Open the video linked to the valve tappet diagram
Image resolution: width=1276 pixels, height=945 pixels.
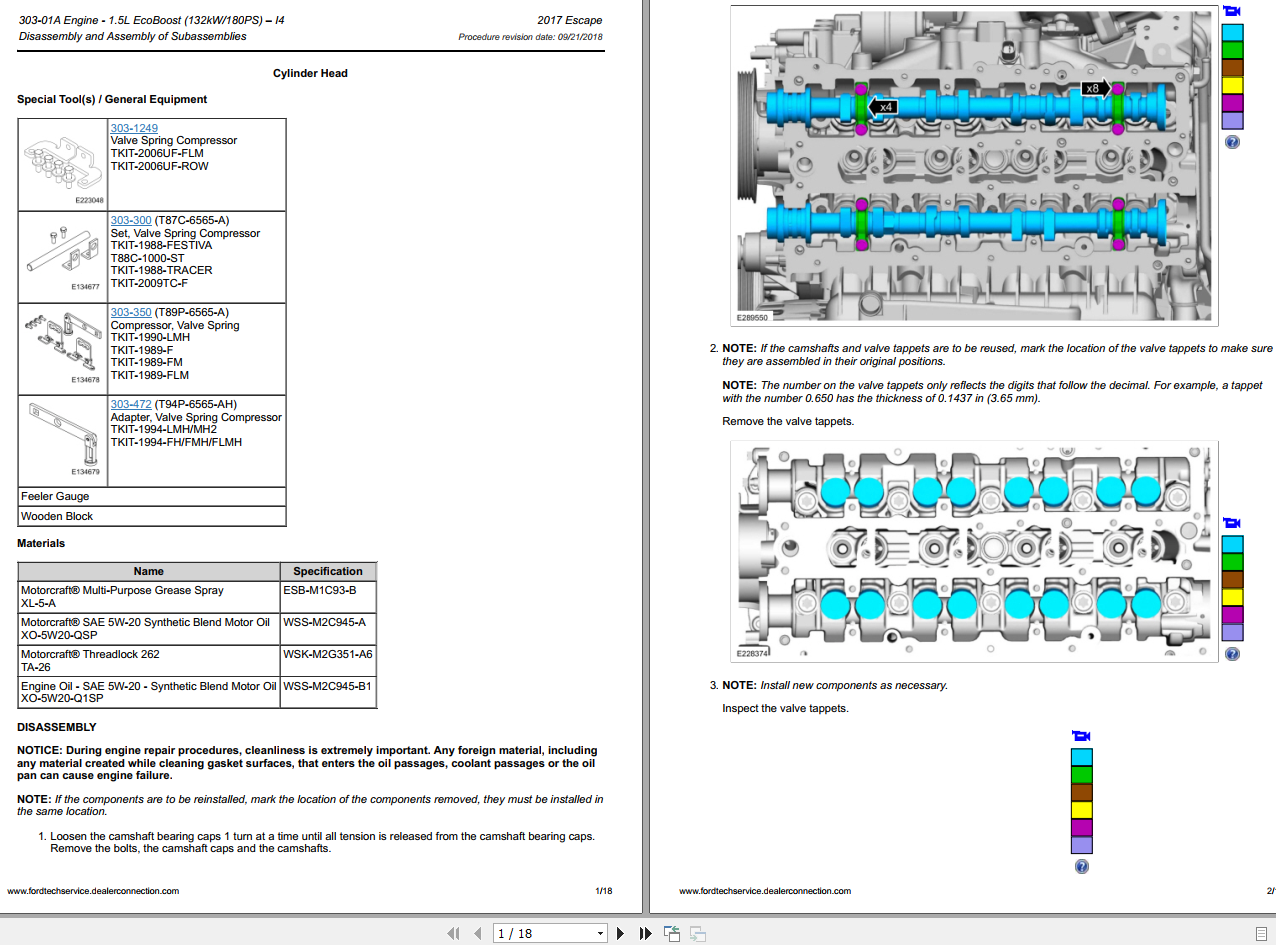point(1231,522)
